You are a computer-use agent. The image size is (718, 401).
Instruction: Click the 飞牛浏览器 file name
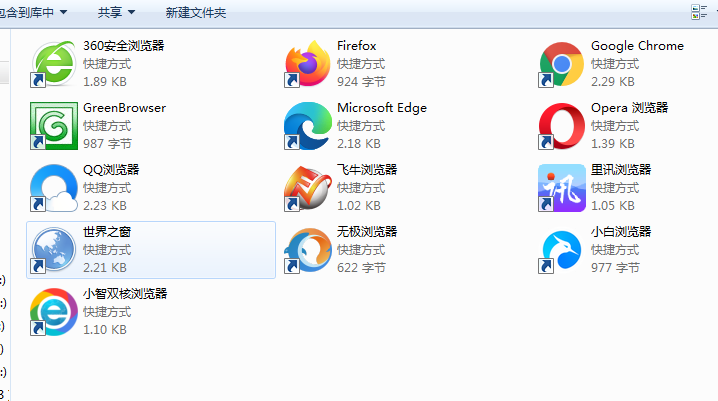click(367, 170)
